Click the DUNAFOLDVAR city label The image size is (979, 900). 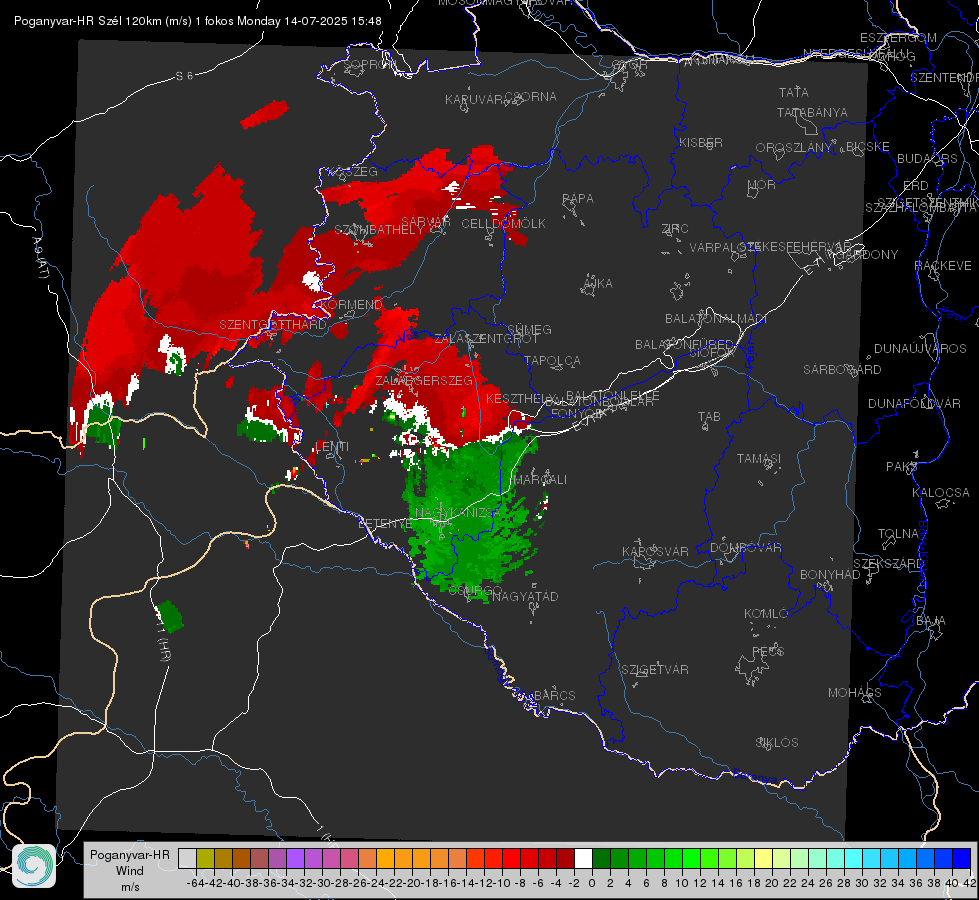(x=914, y=403)
